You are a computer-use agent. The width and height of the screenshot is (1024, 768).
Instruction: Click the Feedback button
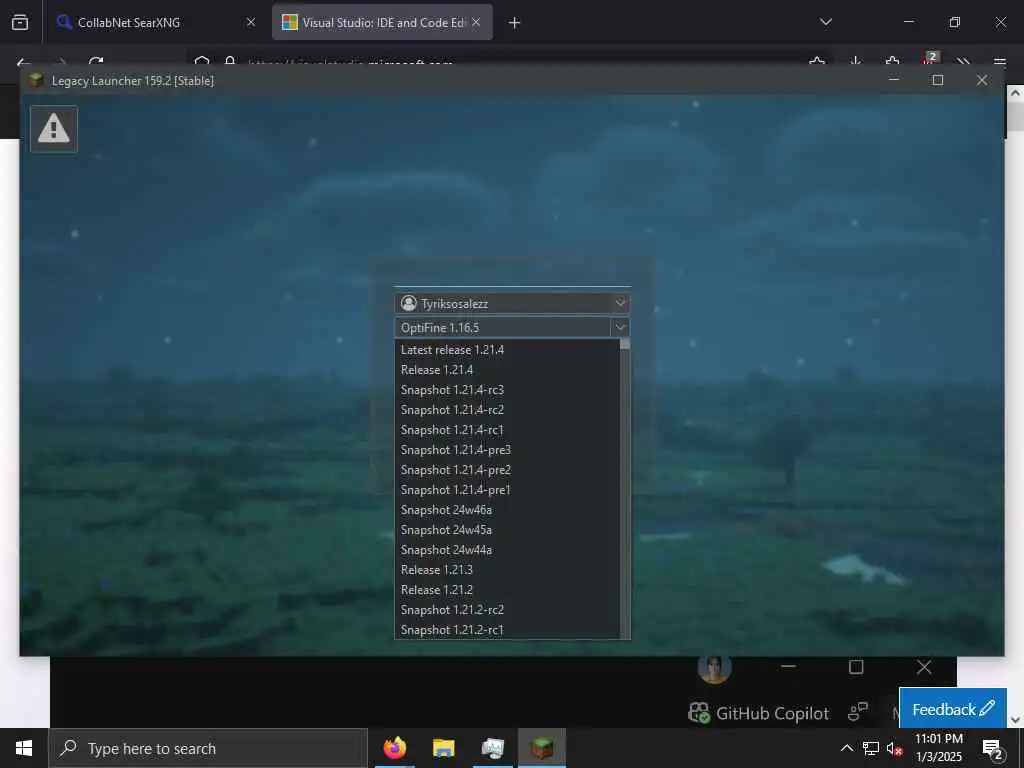point(953,709)
